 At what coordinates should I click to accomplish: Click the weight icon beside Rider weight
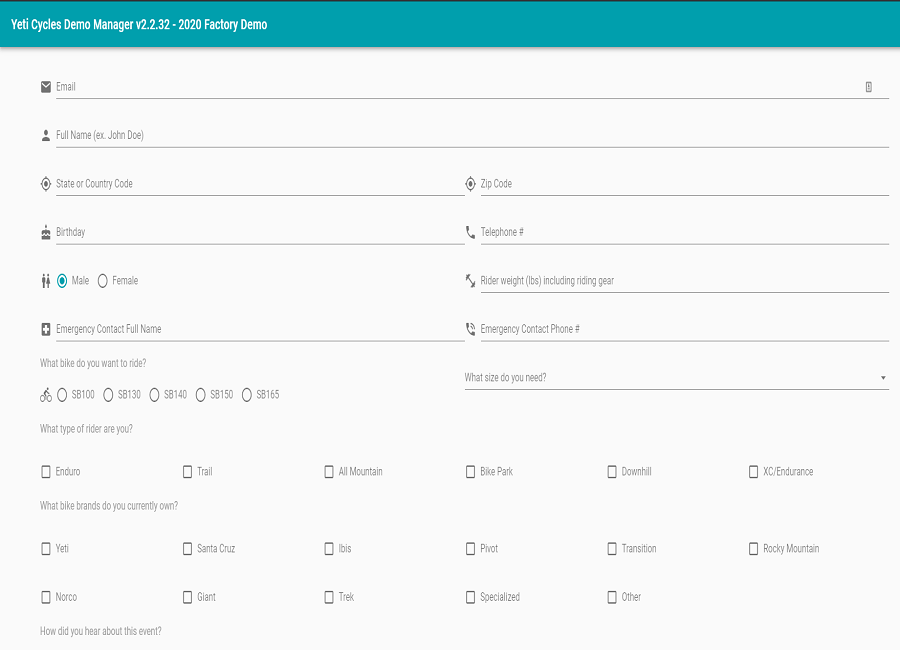470,281
